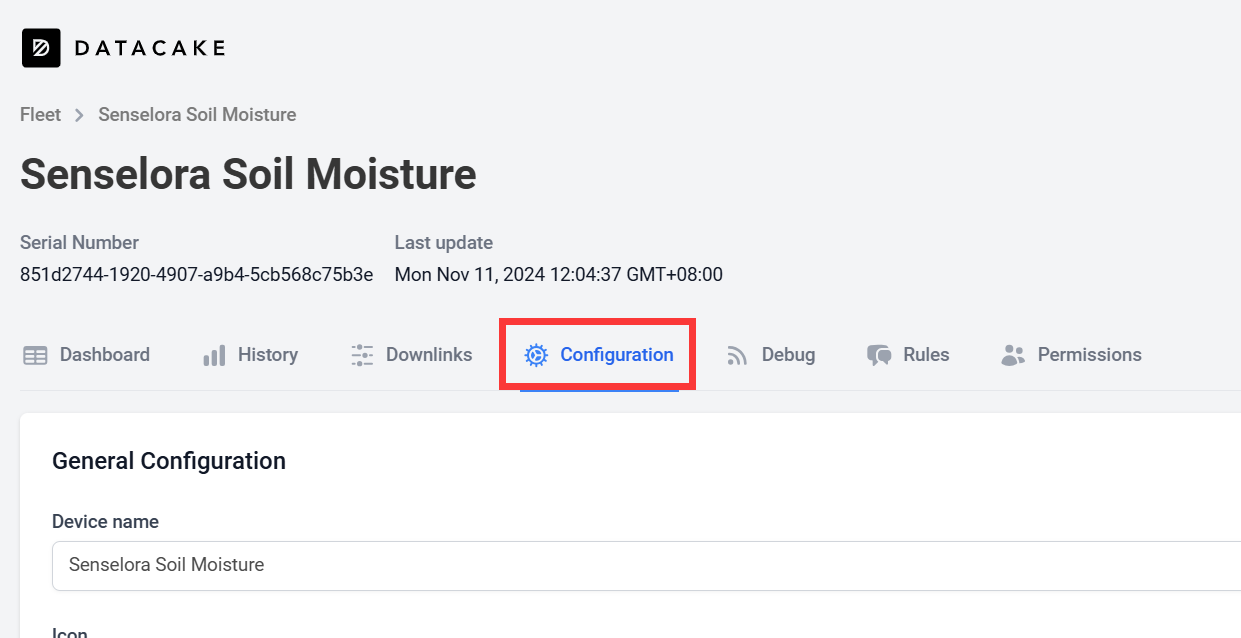The height and width of the screenshot is (638, 1241).
Task: Click the Datacake logo icon
Action: (41, 48)
